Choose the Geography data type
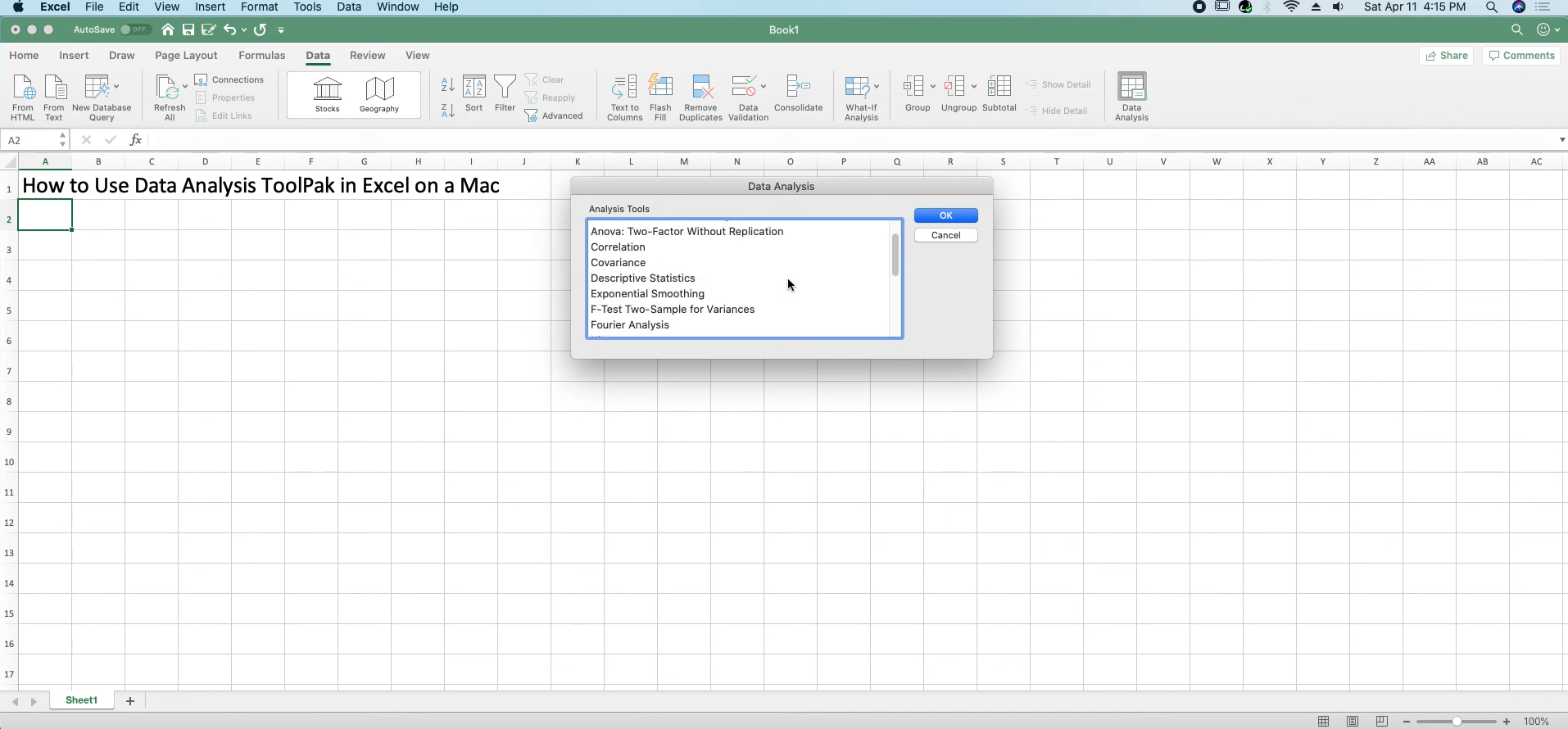The height and width of the screenshot is (729, 1568). [x=379, y=95]
